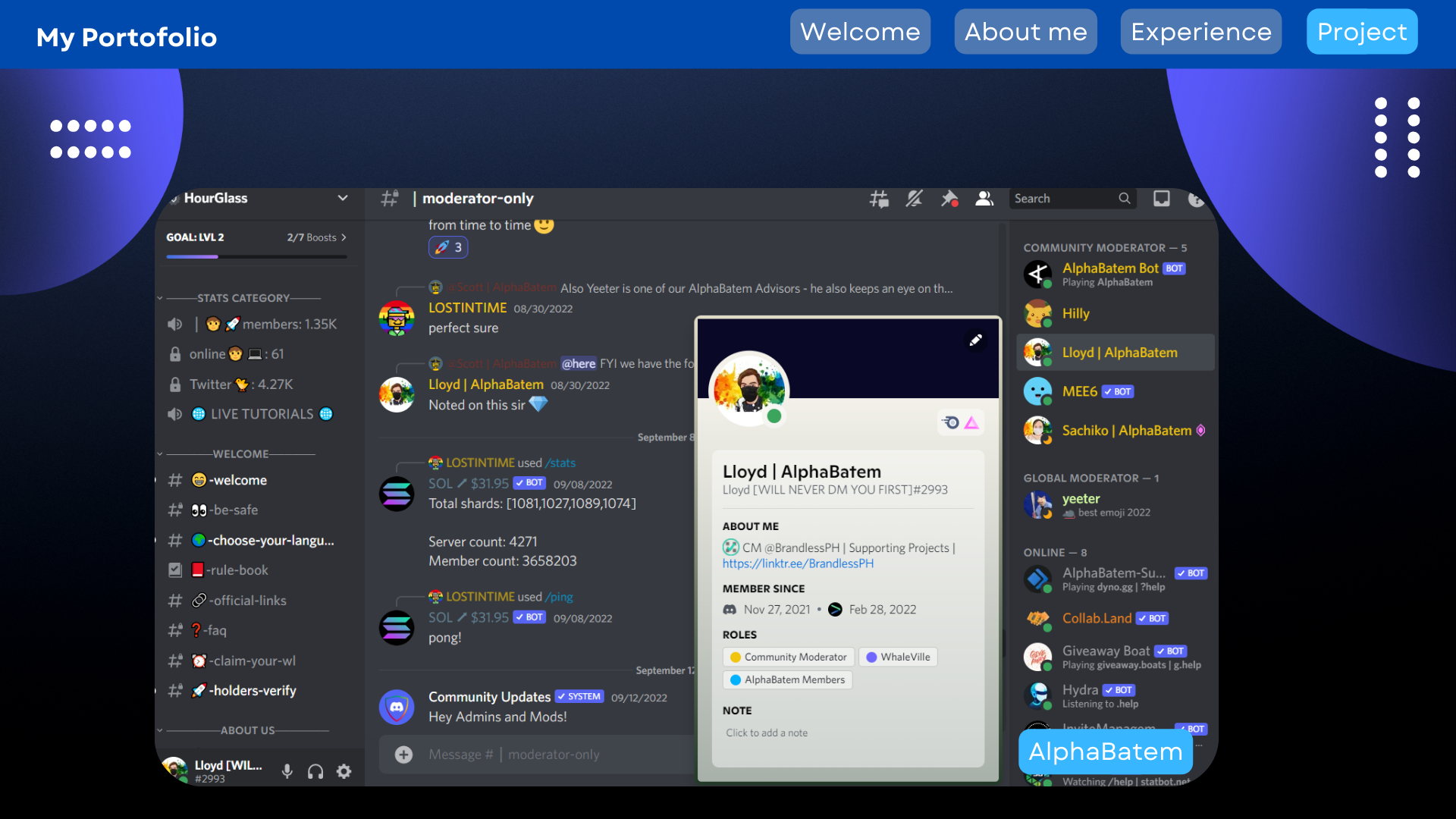Open the threads icon in channel header

[879, 199]
